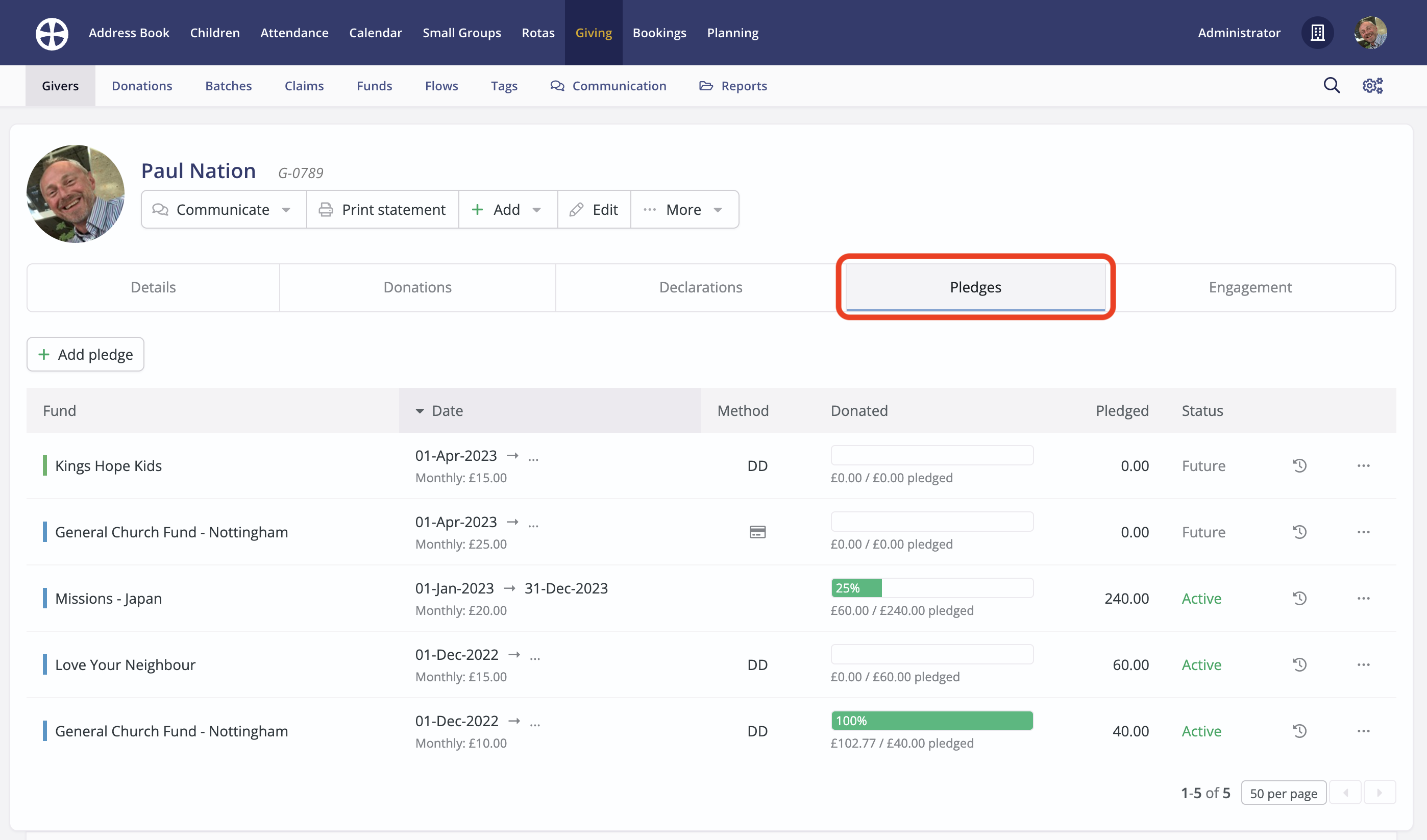The image size is (1427, 840).
Task: Open the search magnifier icon
Action: 1331,85
